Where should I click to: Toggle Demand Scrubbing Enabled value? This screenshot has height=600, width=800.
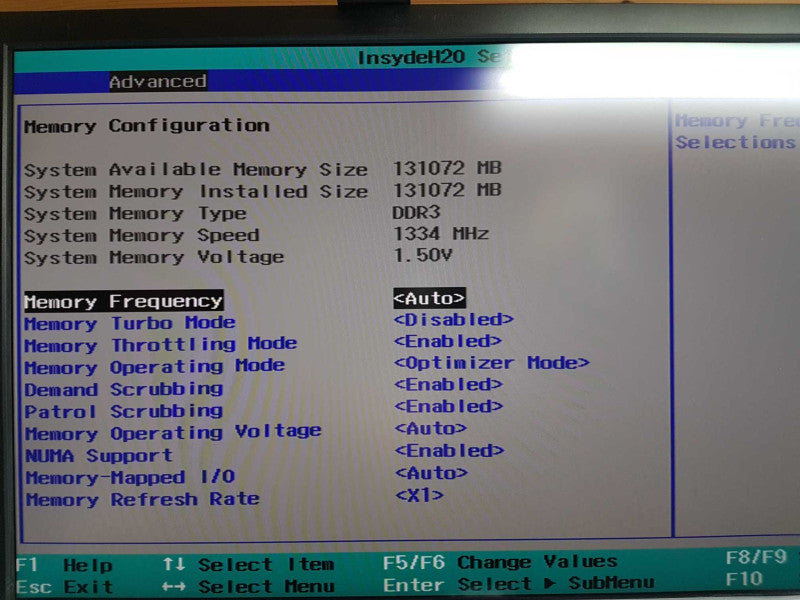(x=448, y=385)
